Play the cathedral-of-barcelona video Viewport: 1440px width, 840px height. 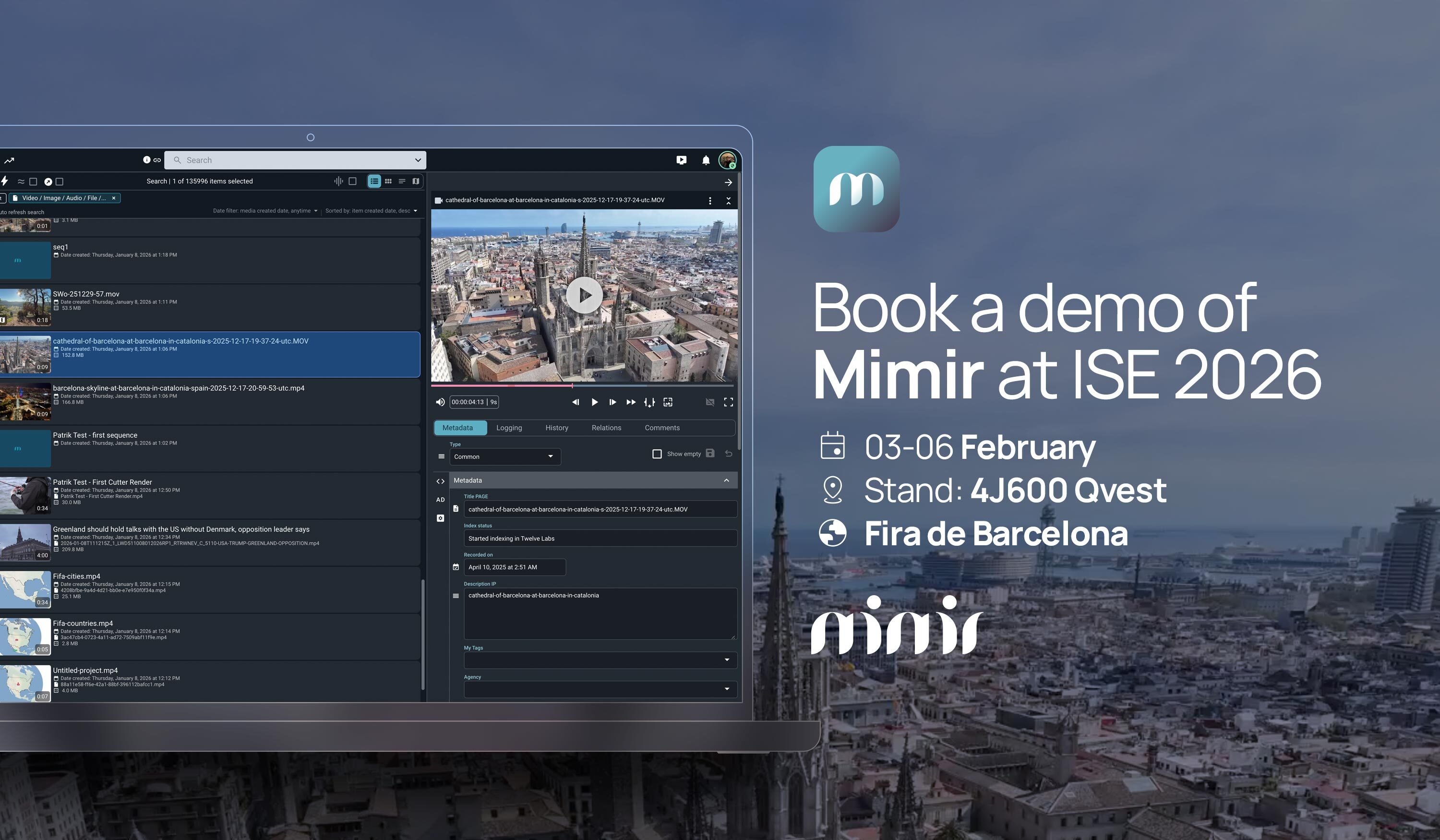tap(584, 295)
